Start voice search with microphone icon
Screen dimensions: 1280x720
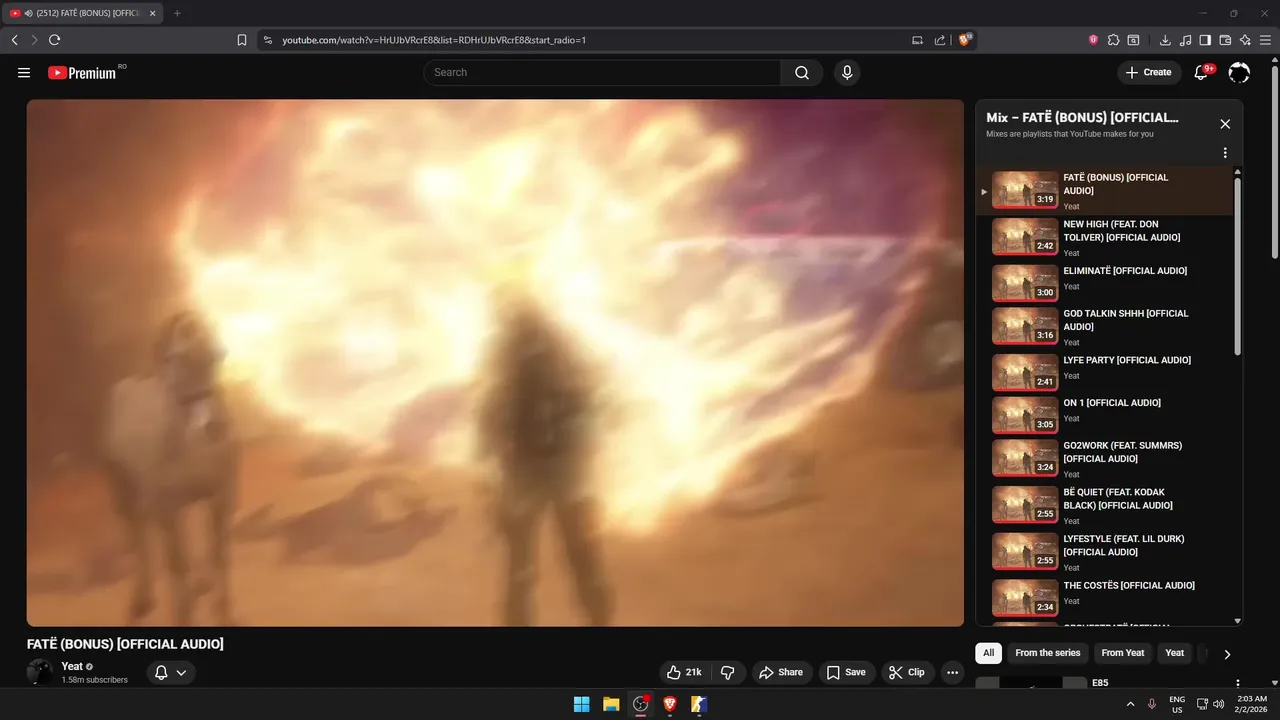click(847, 72)
